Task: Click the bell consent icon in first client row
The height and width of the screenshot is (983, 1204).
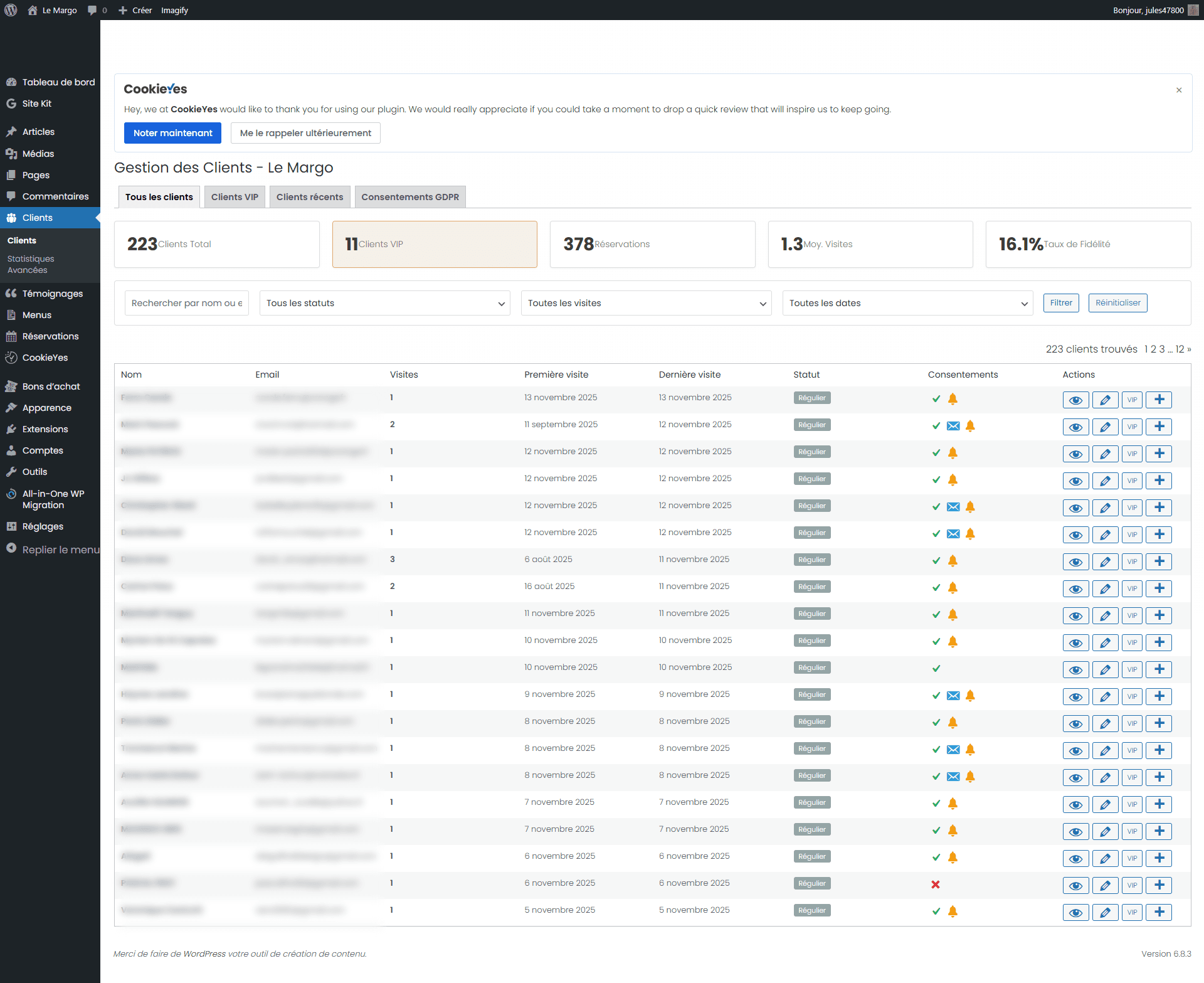Action: (953, 399)
